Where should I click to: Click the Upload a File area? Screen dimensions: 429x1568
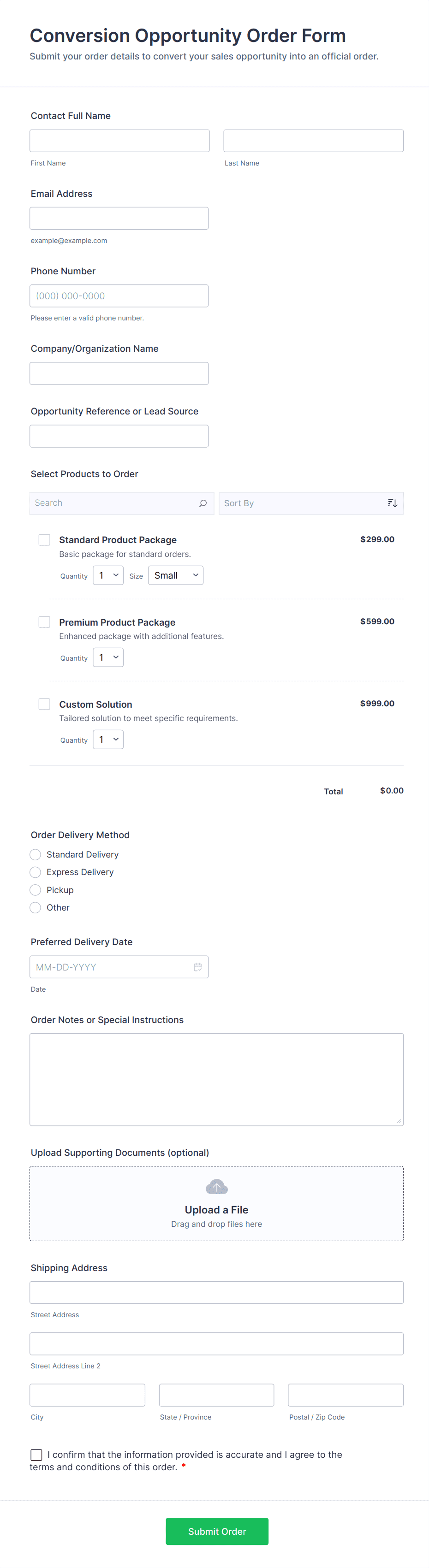216,1210
